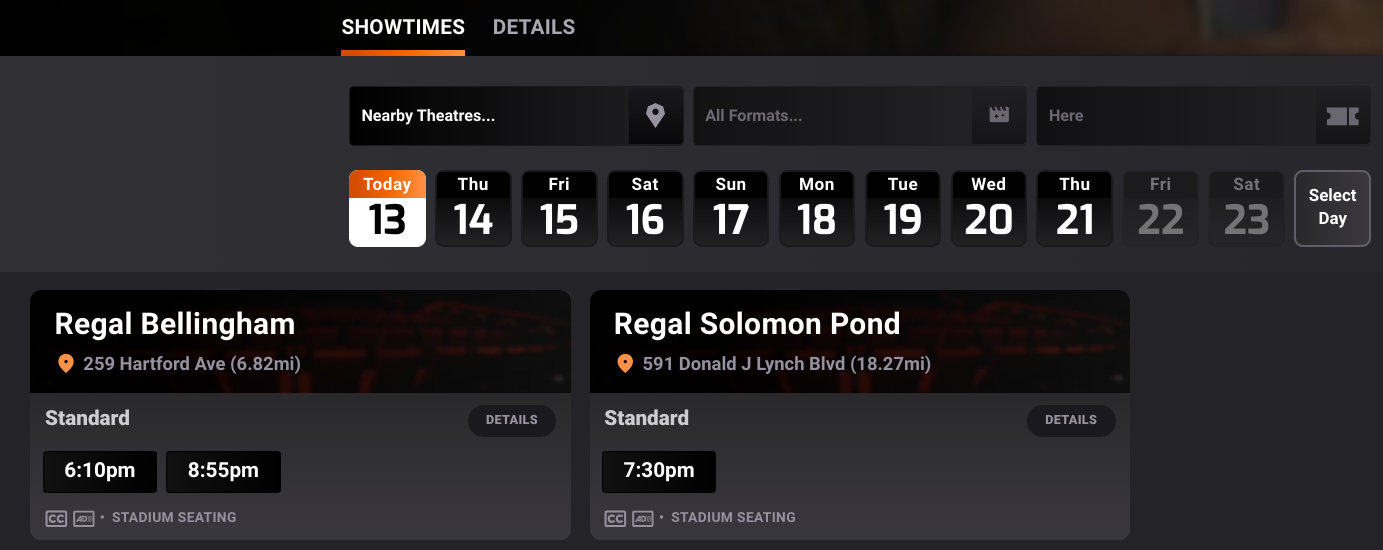Switch to the Details tab
1383x550 pixels.
(534, 27)
